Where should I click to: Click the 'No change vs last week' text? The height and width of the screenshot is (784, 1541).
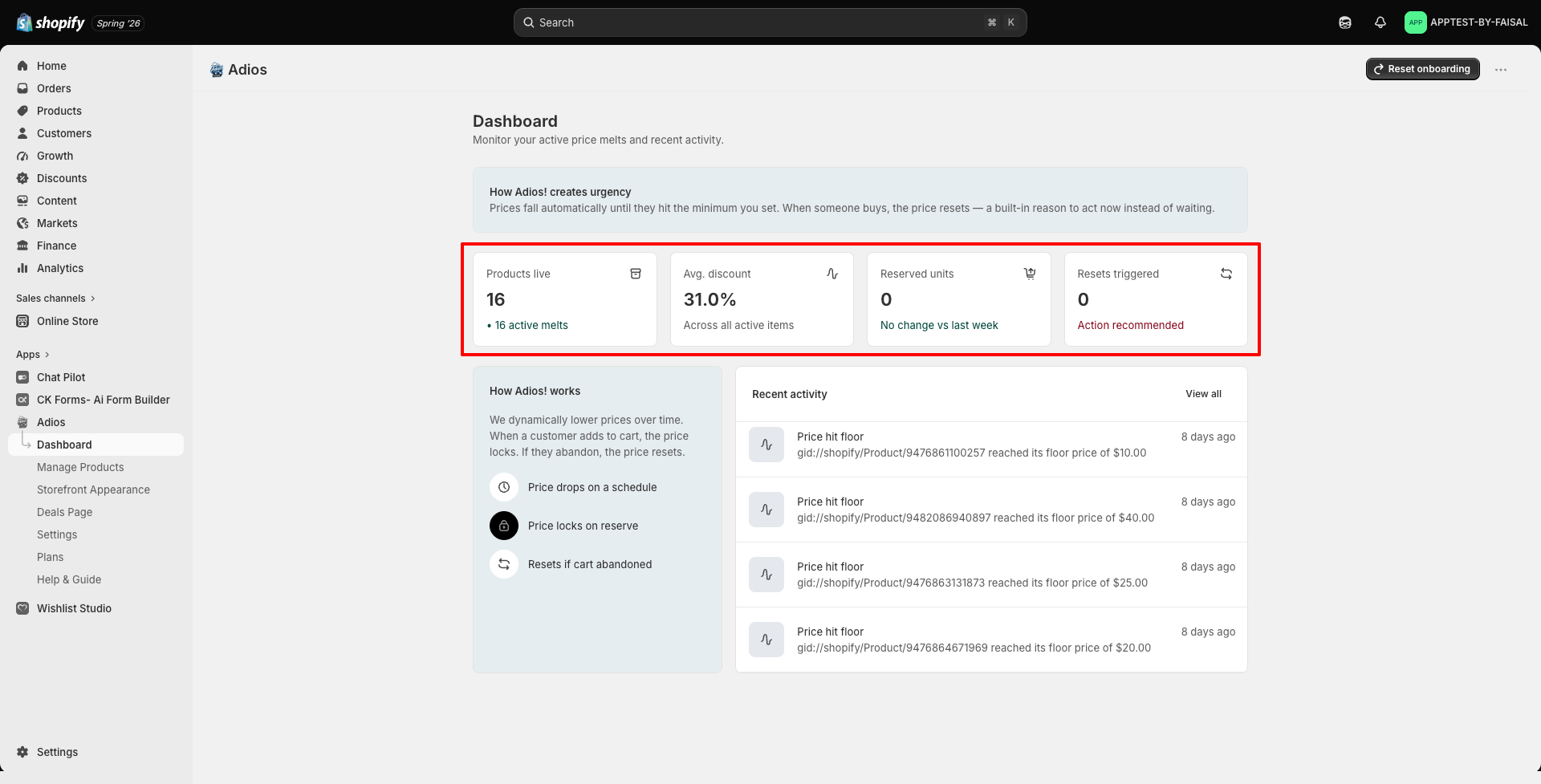tap(939, 325)
